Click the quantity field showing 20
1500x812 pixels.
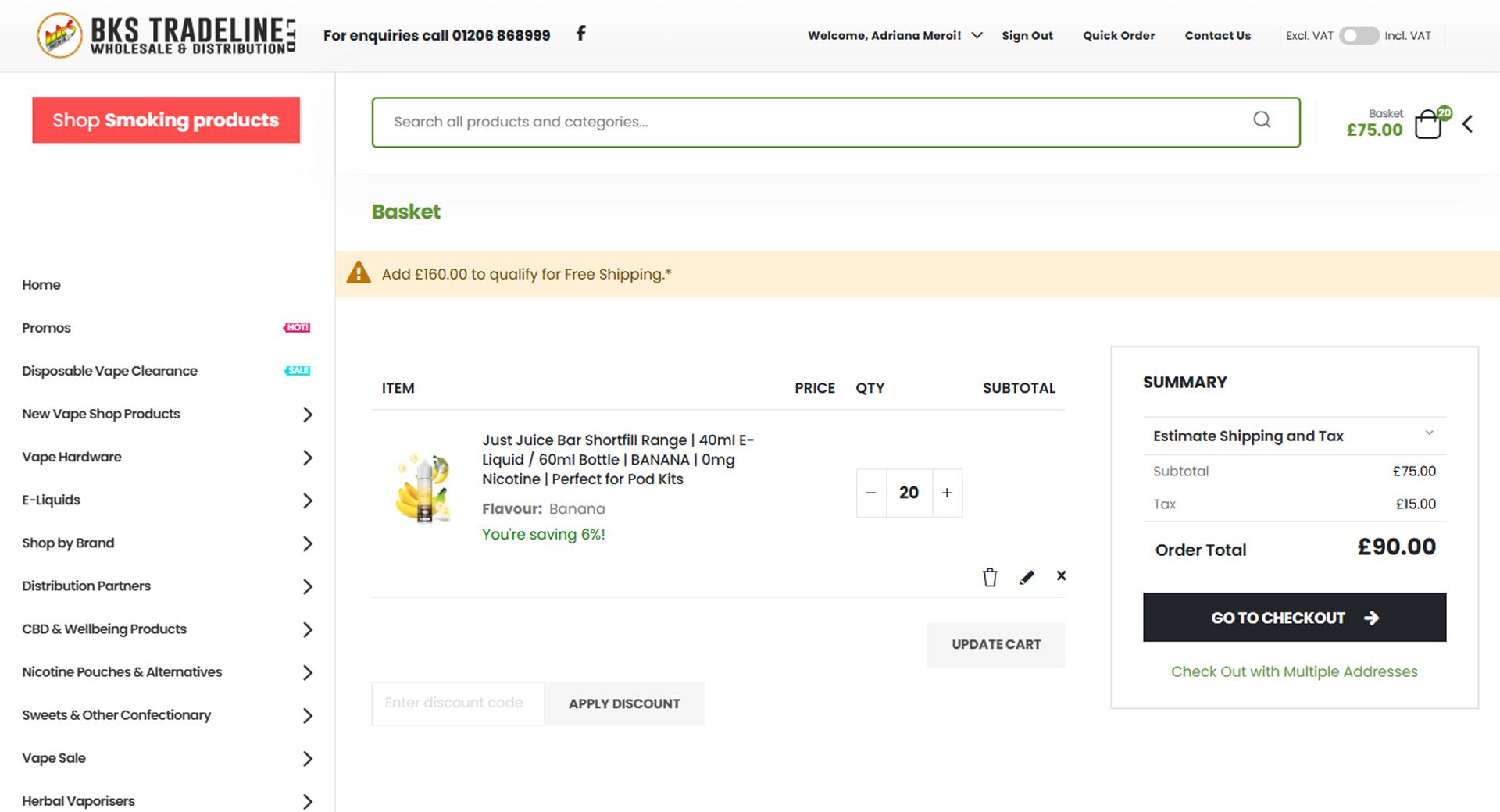tap(909, 493)
